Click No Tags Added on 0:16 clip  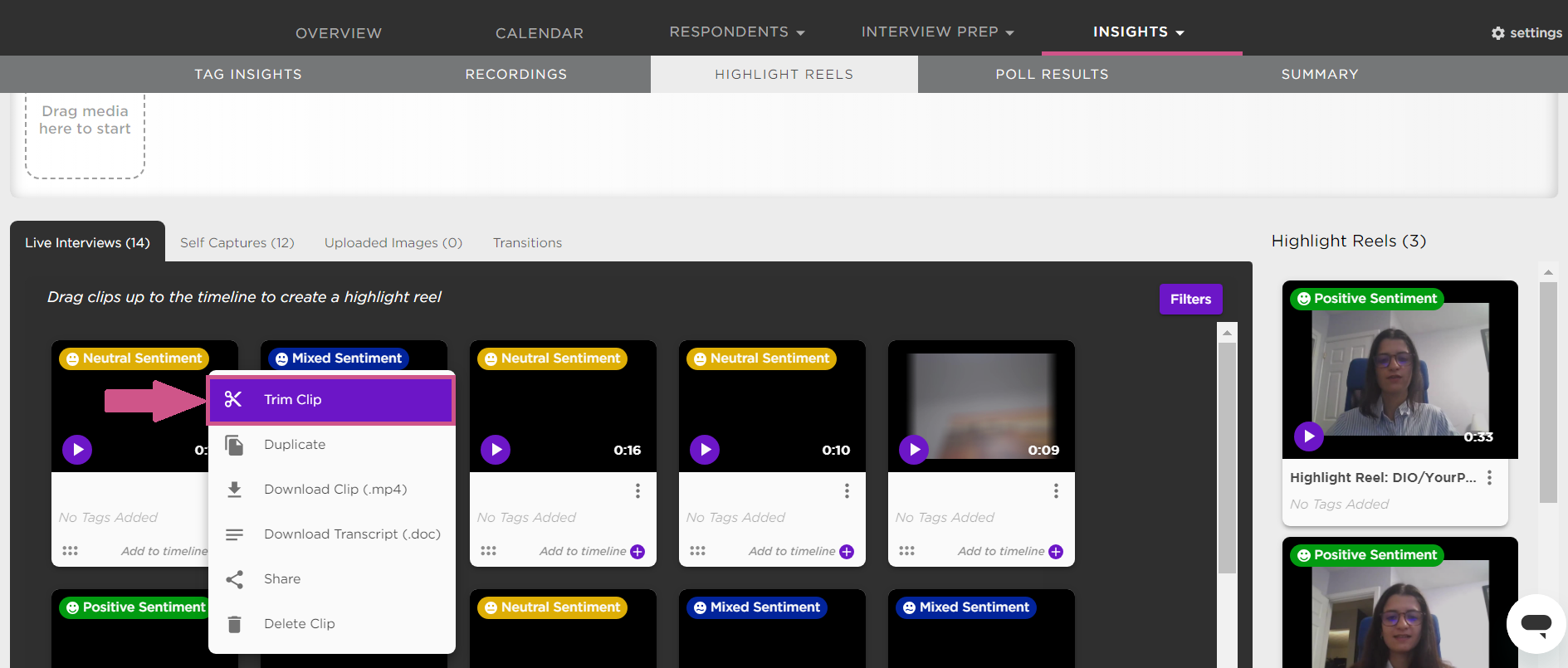[x=526, y=517]
